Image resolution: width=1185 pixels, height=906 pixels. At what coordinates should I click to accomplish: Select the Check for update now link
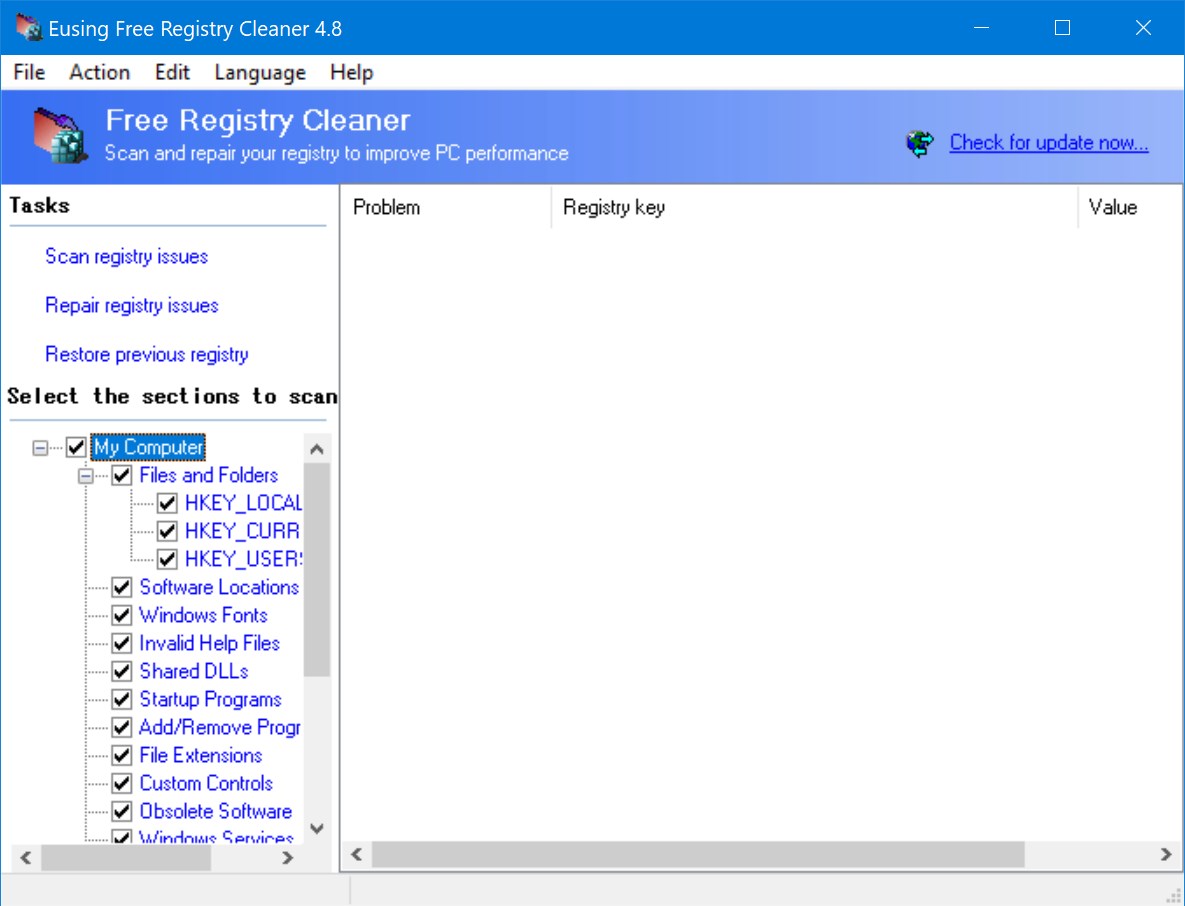[x=1048, y=143]
